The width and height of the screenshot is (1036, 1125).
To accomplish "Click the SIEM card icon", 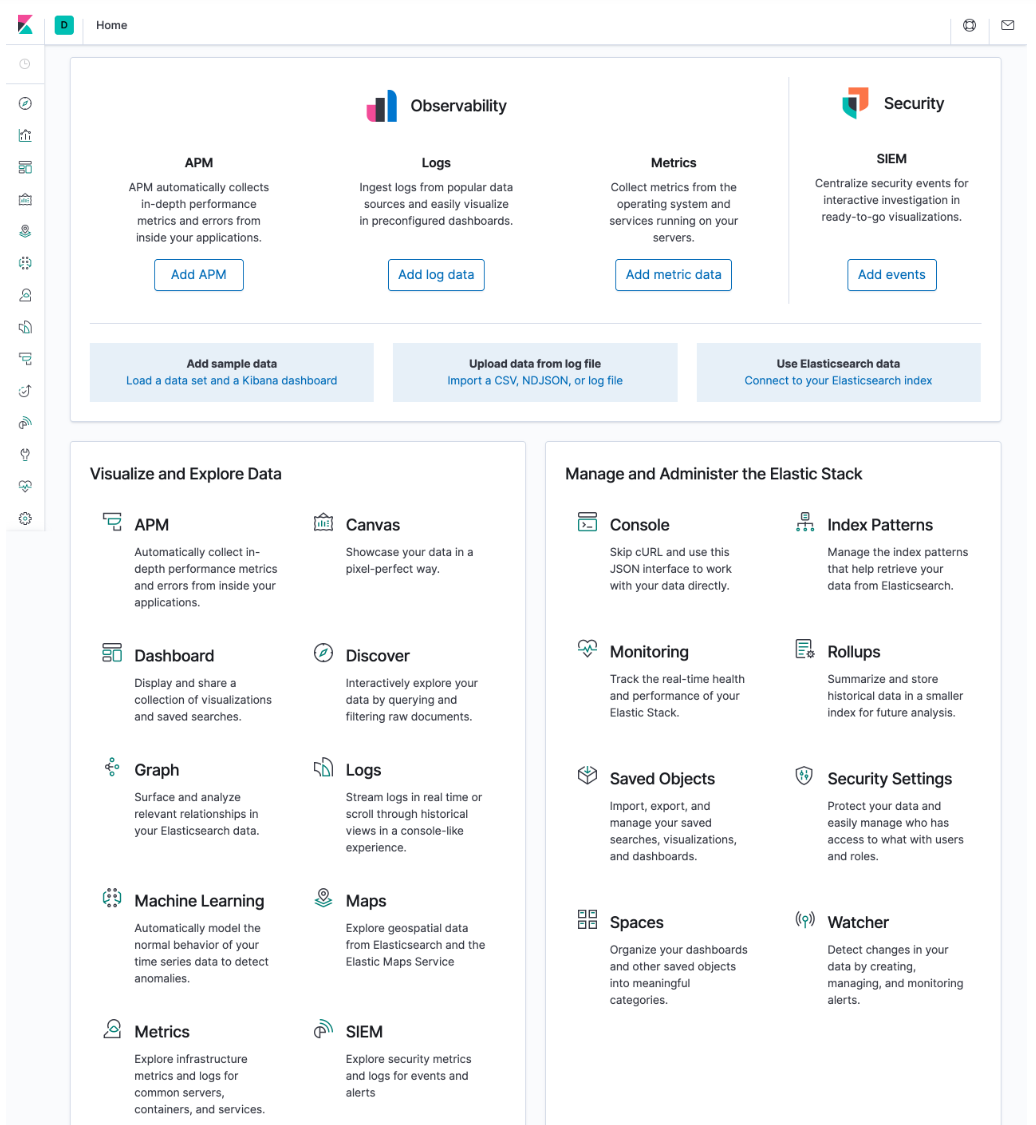I will 324,1029.
